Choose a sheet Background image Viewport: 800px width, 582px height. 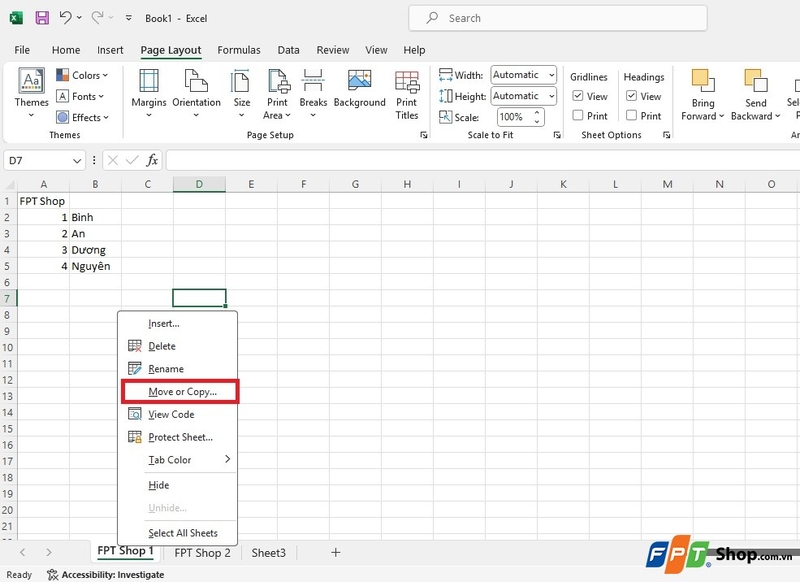click(359, 89)
